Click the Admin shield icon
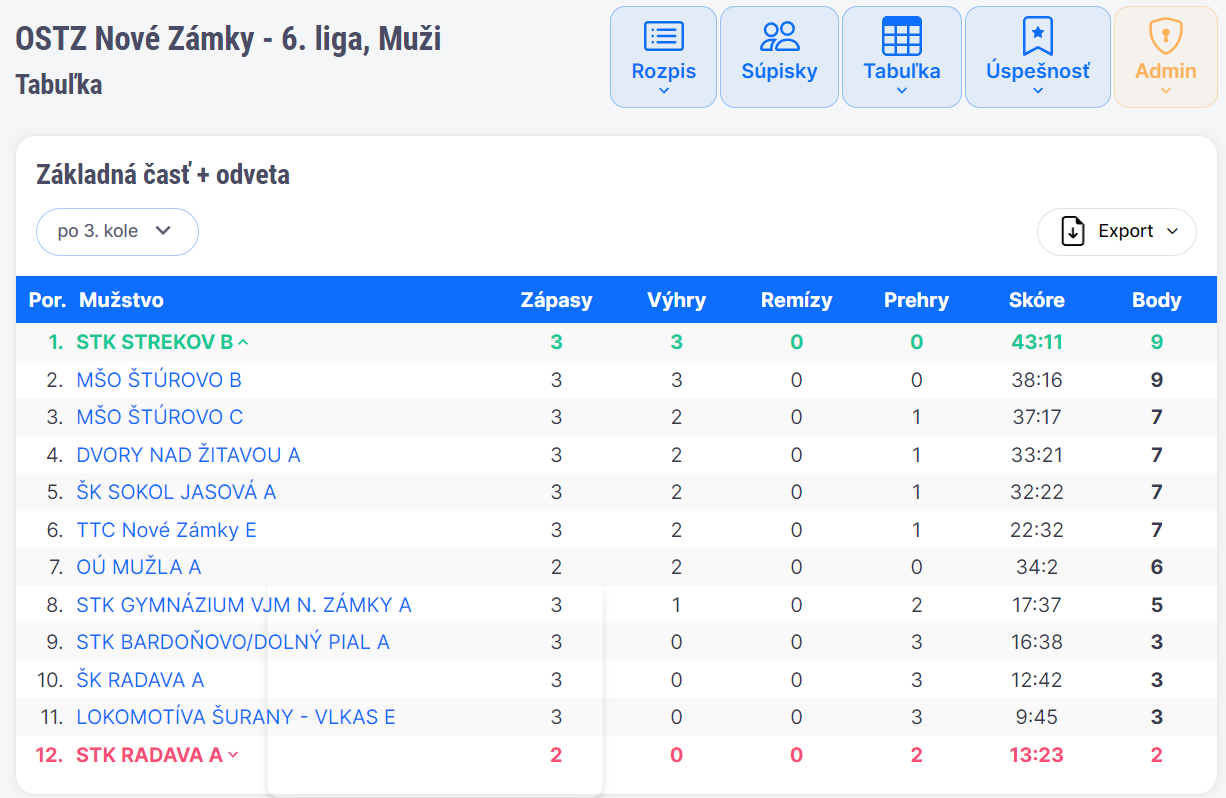The width and height of the screenshot is (1226, 798). pyautogui.click(x=1165, y=37)
